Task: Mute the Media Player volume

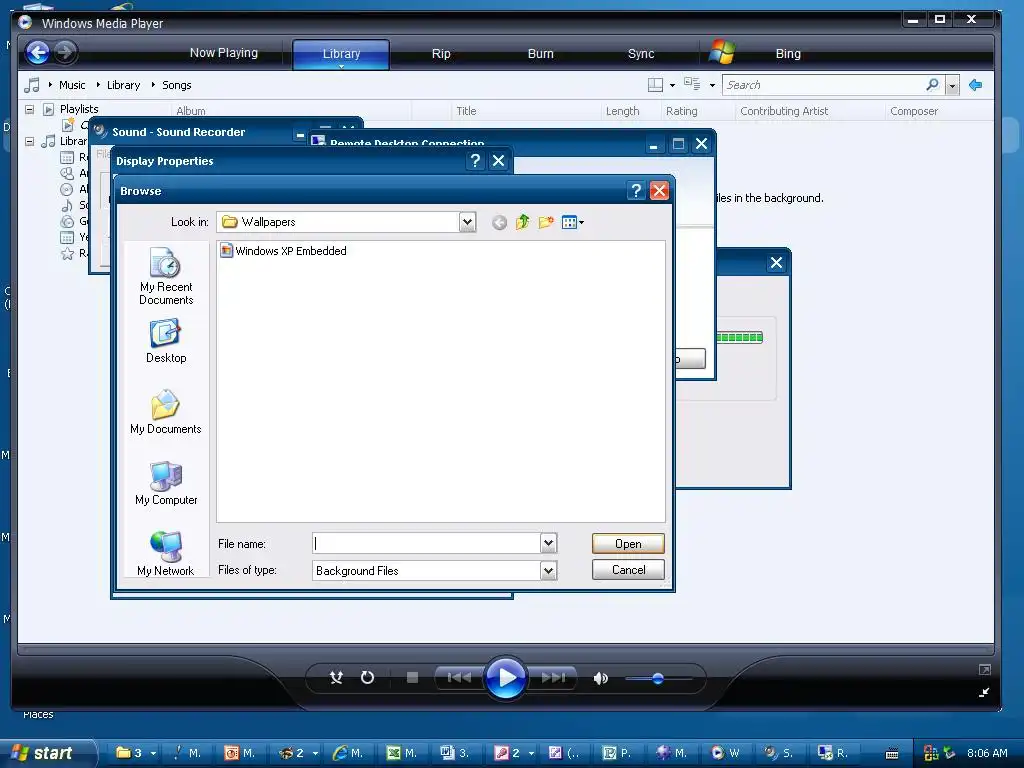Action: (x=601, y=679)
